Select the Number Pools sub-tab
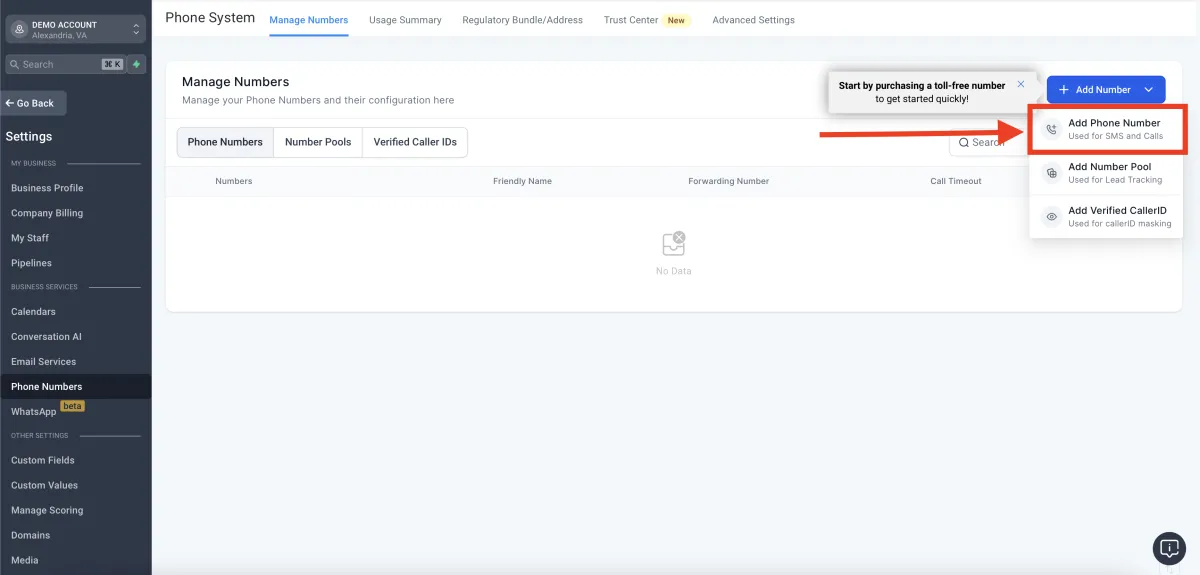The width and height of the screenshot is (1200, 575). [x=318, y=142]
